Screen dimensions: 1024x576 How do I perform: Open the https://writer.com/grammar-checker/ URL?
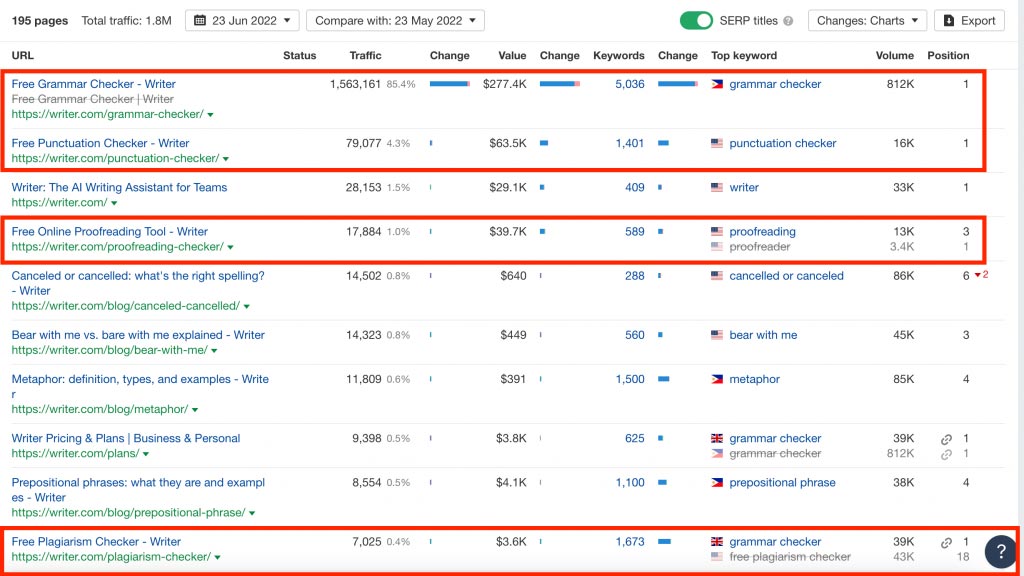[107, 114]
